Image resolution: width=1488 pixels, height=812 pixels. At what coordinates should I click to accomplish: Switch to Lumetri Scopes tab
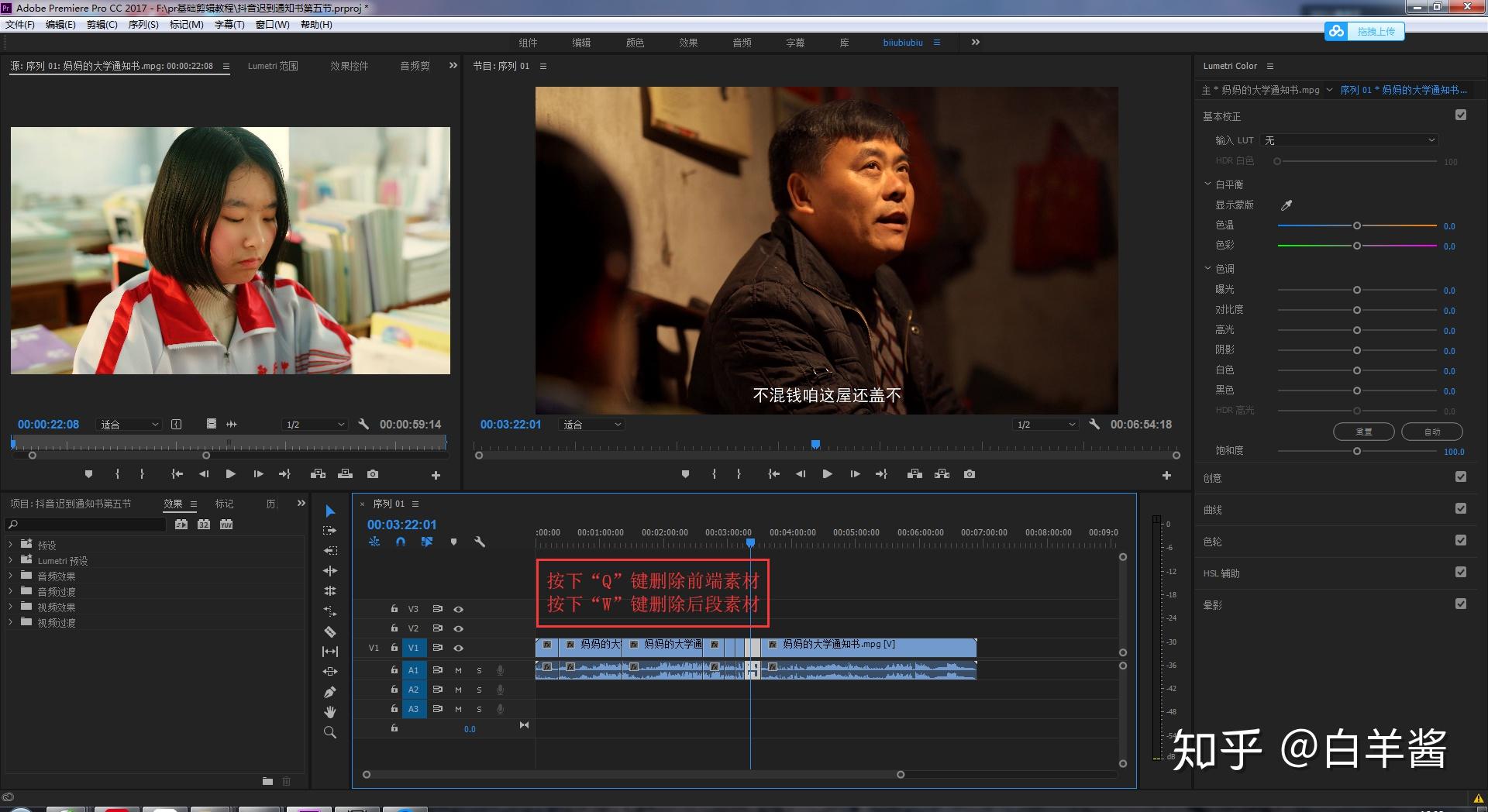point(273,67)
